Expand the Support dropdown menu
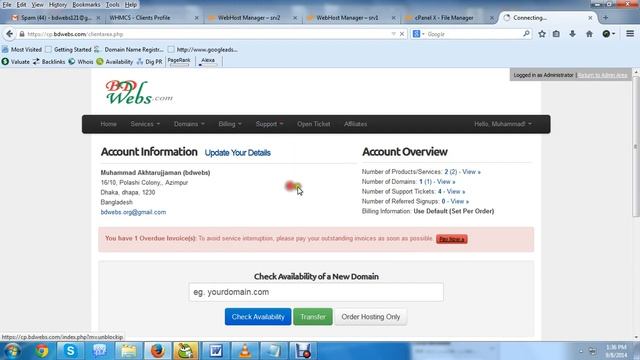640x360 pixels. coord(269,124)
